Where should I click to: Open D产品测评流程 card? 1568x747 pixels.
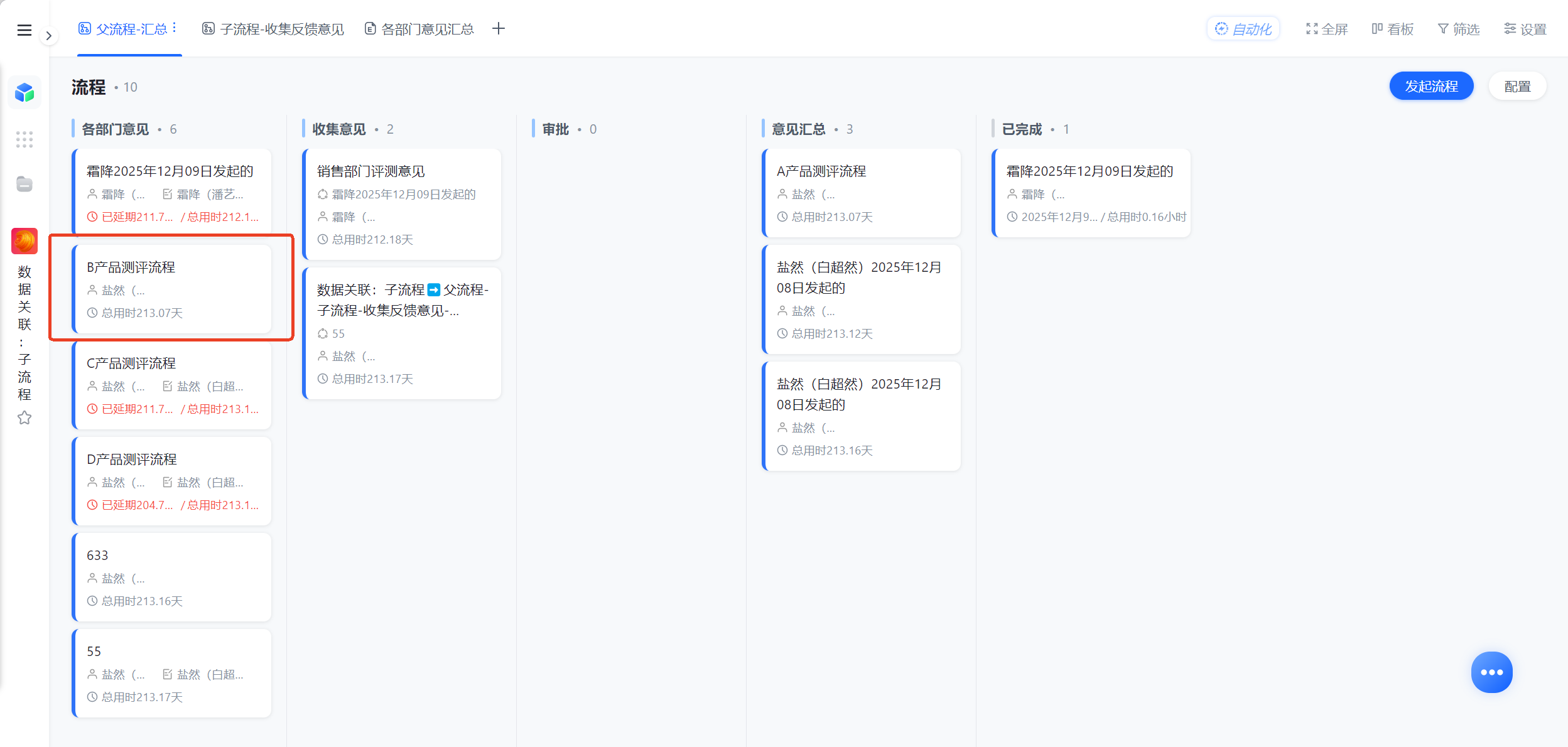click(172, 481)
